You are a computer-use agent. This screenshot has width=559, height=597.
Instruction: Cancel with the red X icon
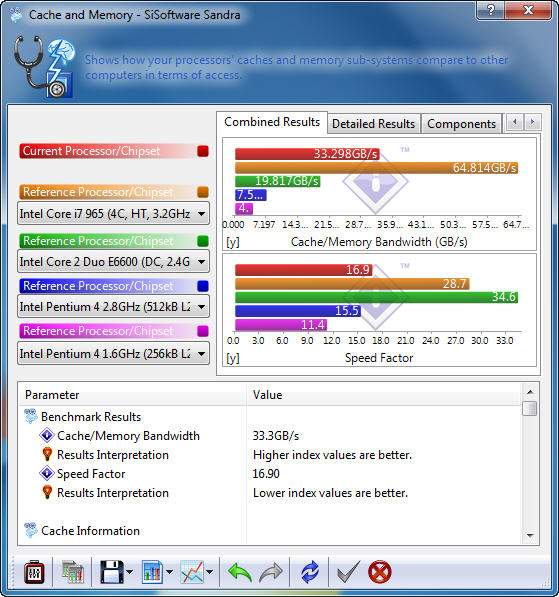coord(380,572)
